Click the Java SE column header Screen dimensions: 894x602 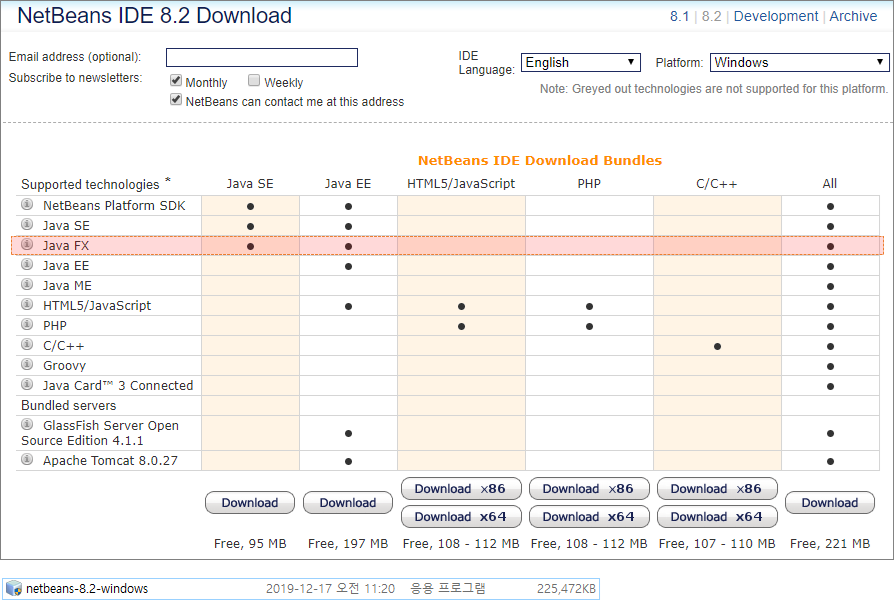pyautogui.click(x=250, y=184)
